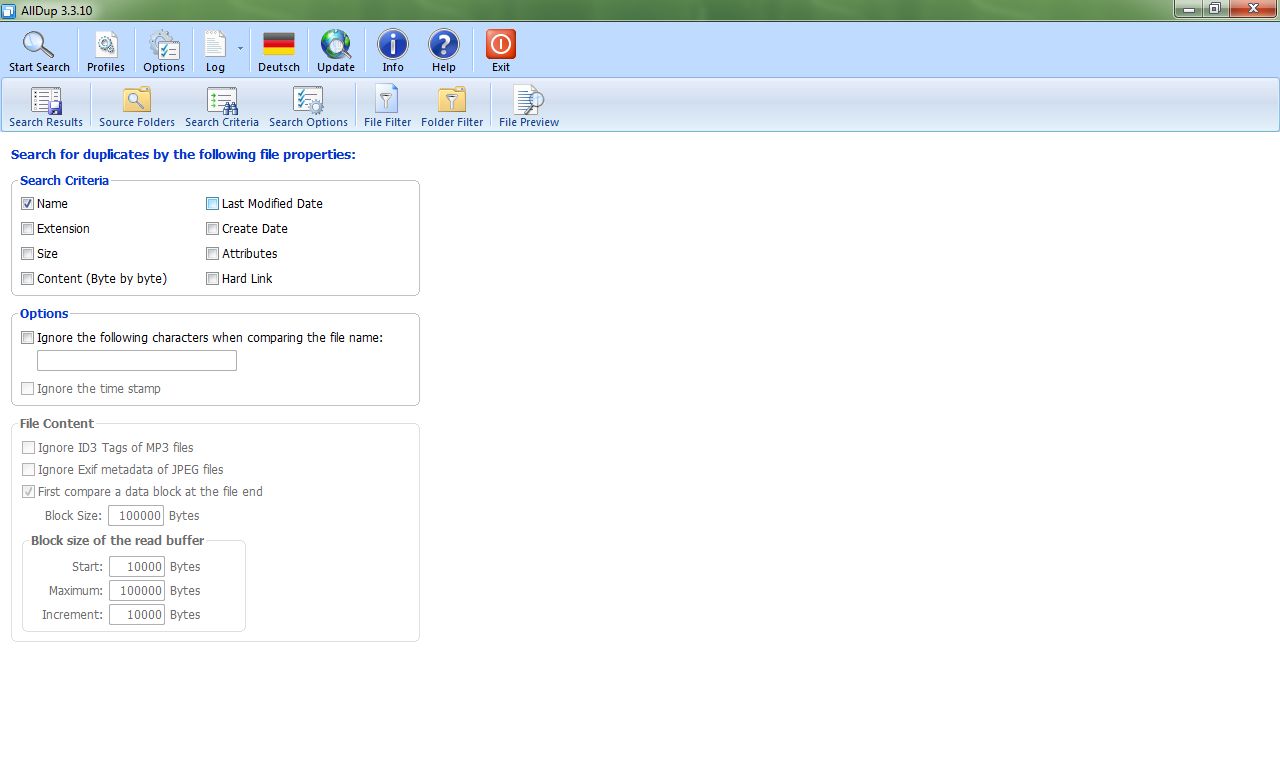
Task: Tick the Hard Link checkbox
Action: click(213, 278)
